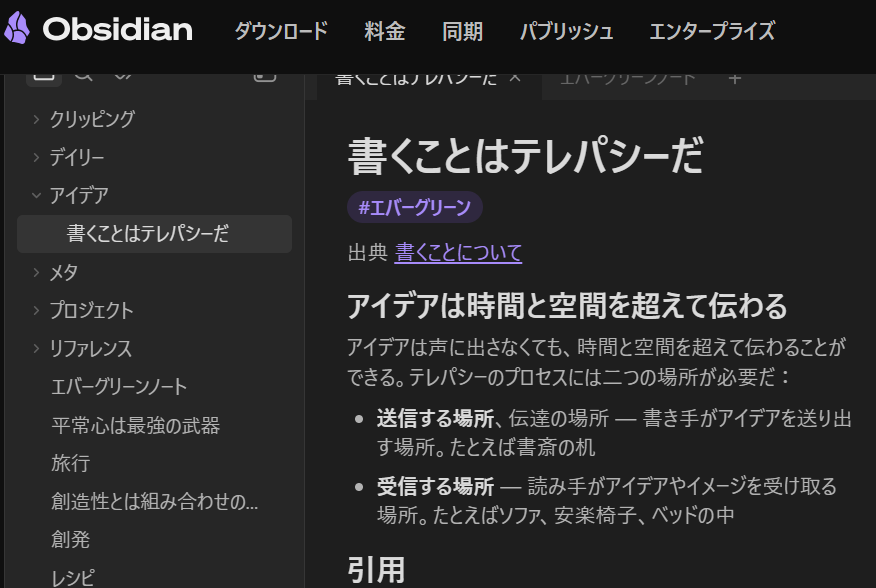This screenshot has height=588, width=876.
Task: Select 同期 in the top navigation
Action: pyautogui.click(x=462, y=31)
